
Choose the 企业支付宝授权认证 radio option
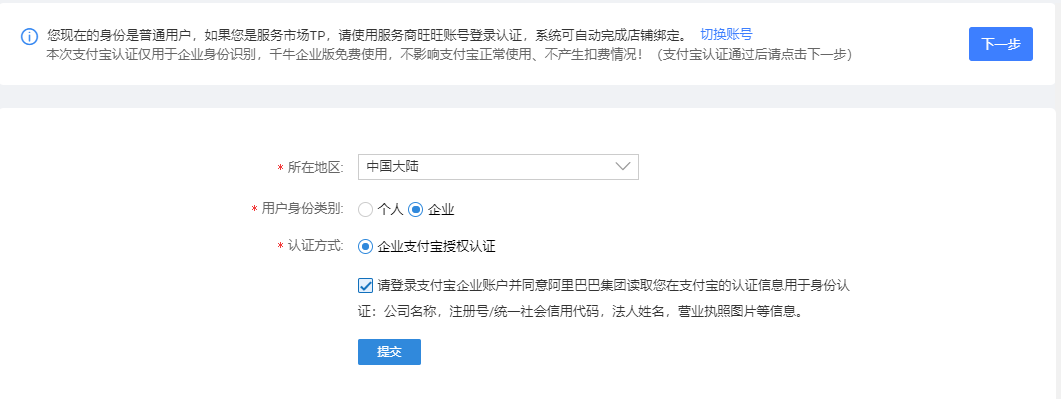click(365, 247)
